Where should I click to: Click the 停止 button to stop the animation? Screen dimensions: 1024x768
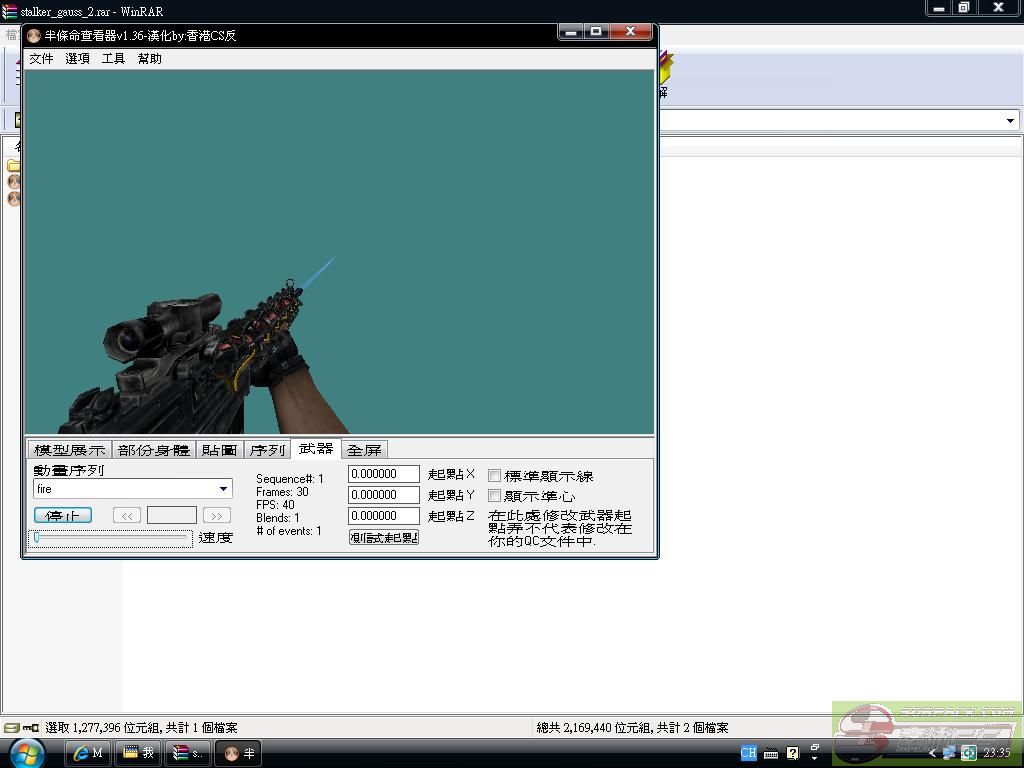63,515
